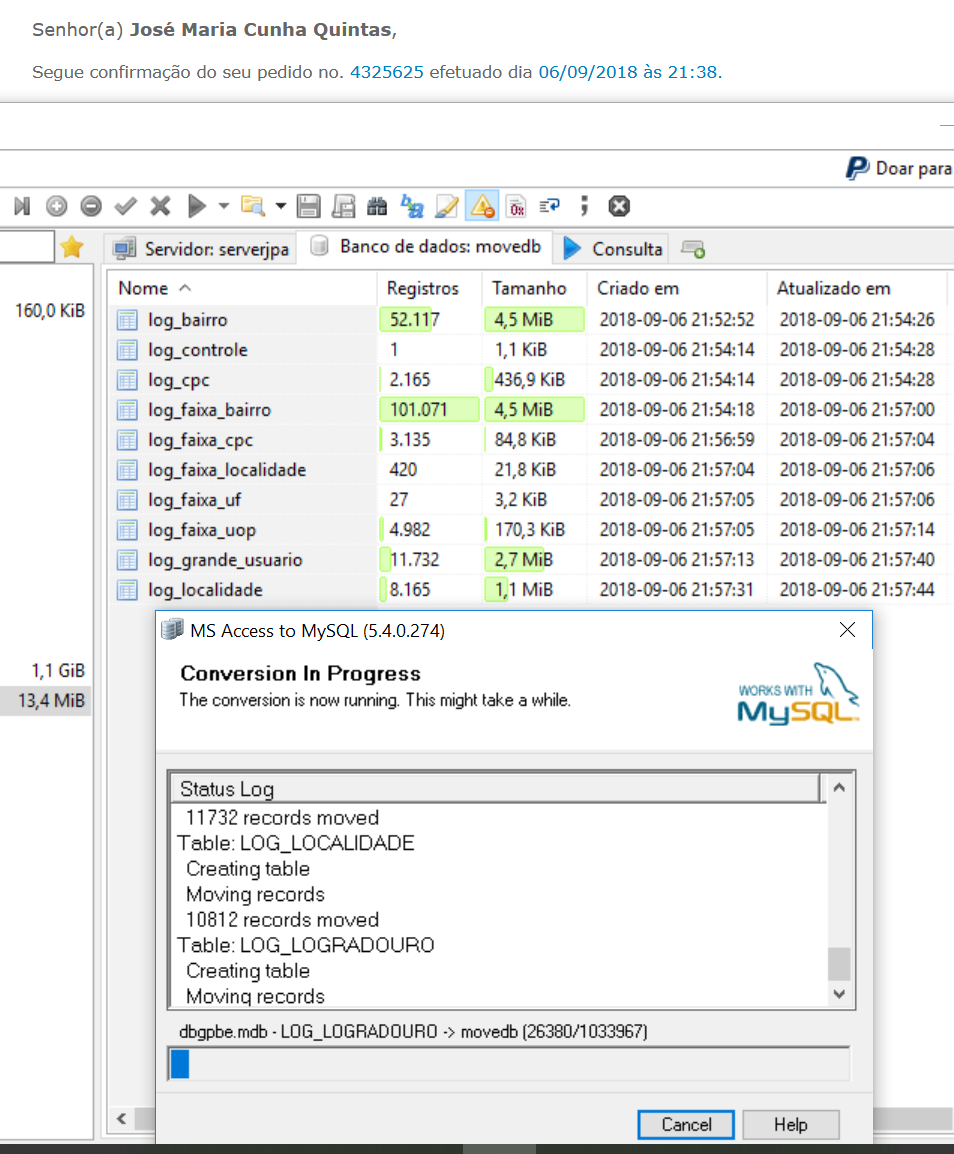The width and height of the screenshot is (954, 1154).
Task: Click the post changes checkmark icon
Action: coord(125,207)
